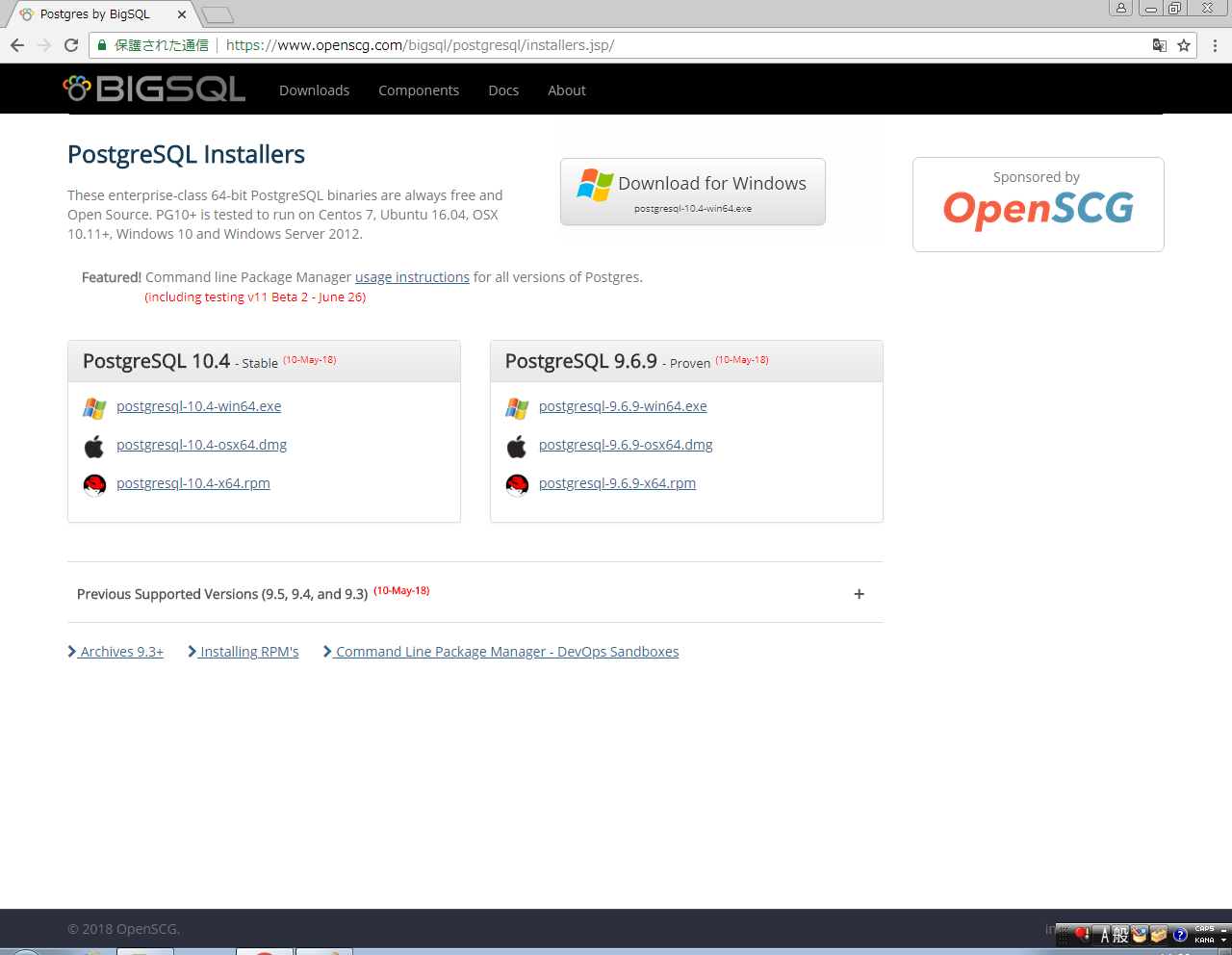Open a new browser tab
Viewport: 1232px width, 955px height.
[218, 14]
